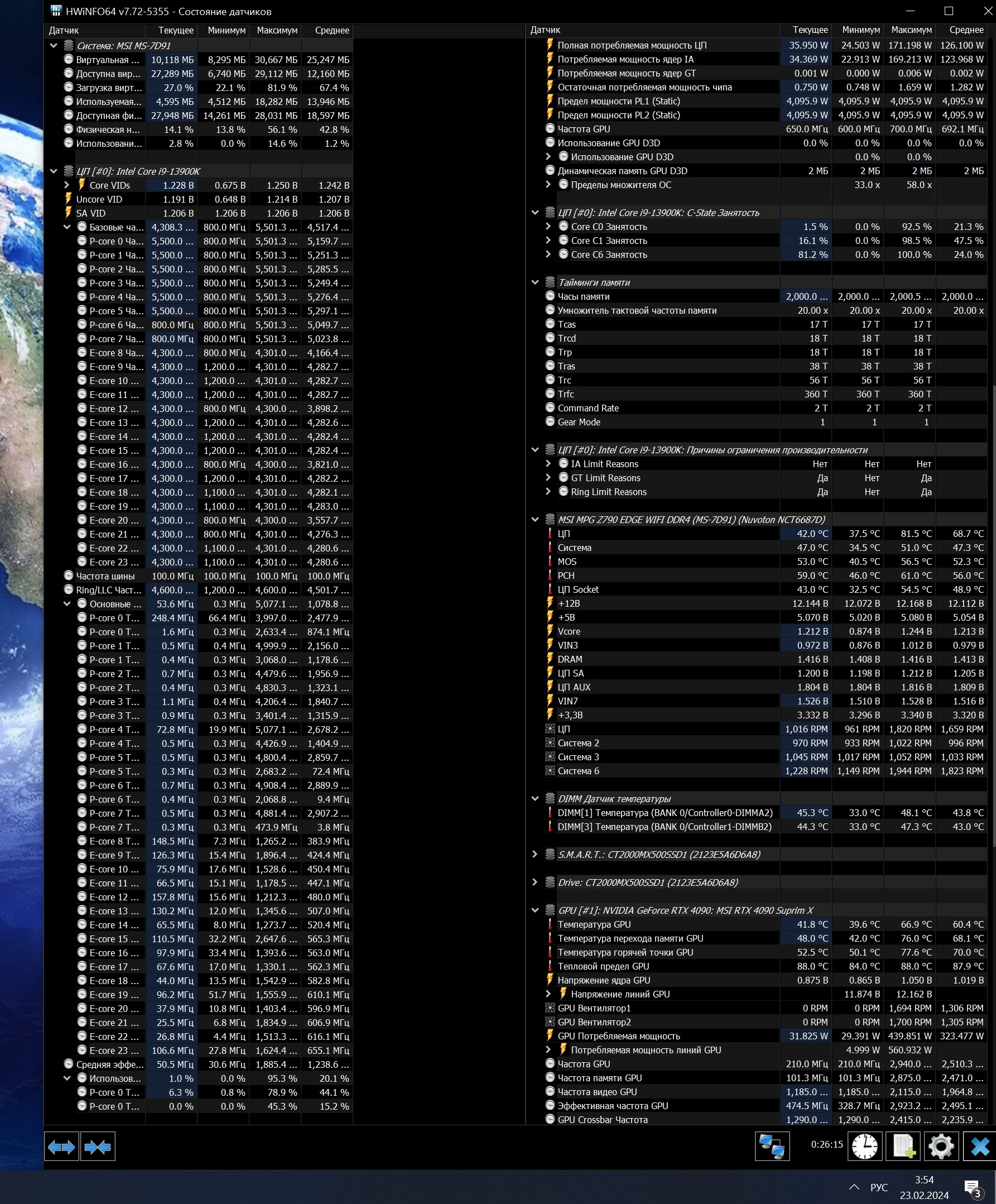Select the Температура GPU row
The height and width of the screenshot is (1204, 996).
(x=757, y=924)
